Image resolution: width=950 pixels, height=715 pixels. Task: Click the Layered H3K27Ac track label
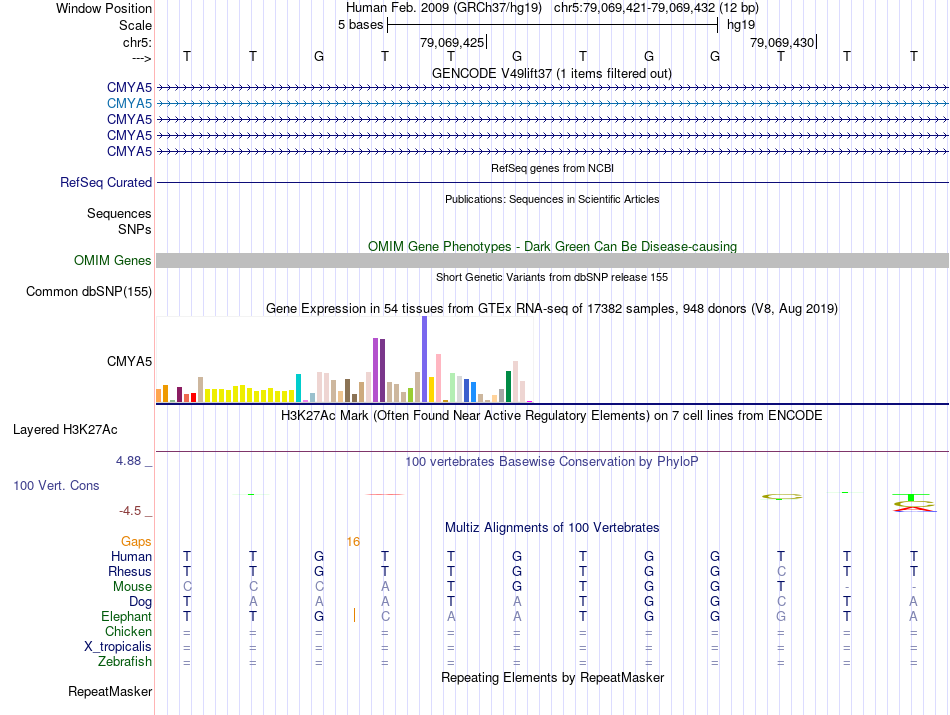65,430
